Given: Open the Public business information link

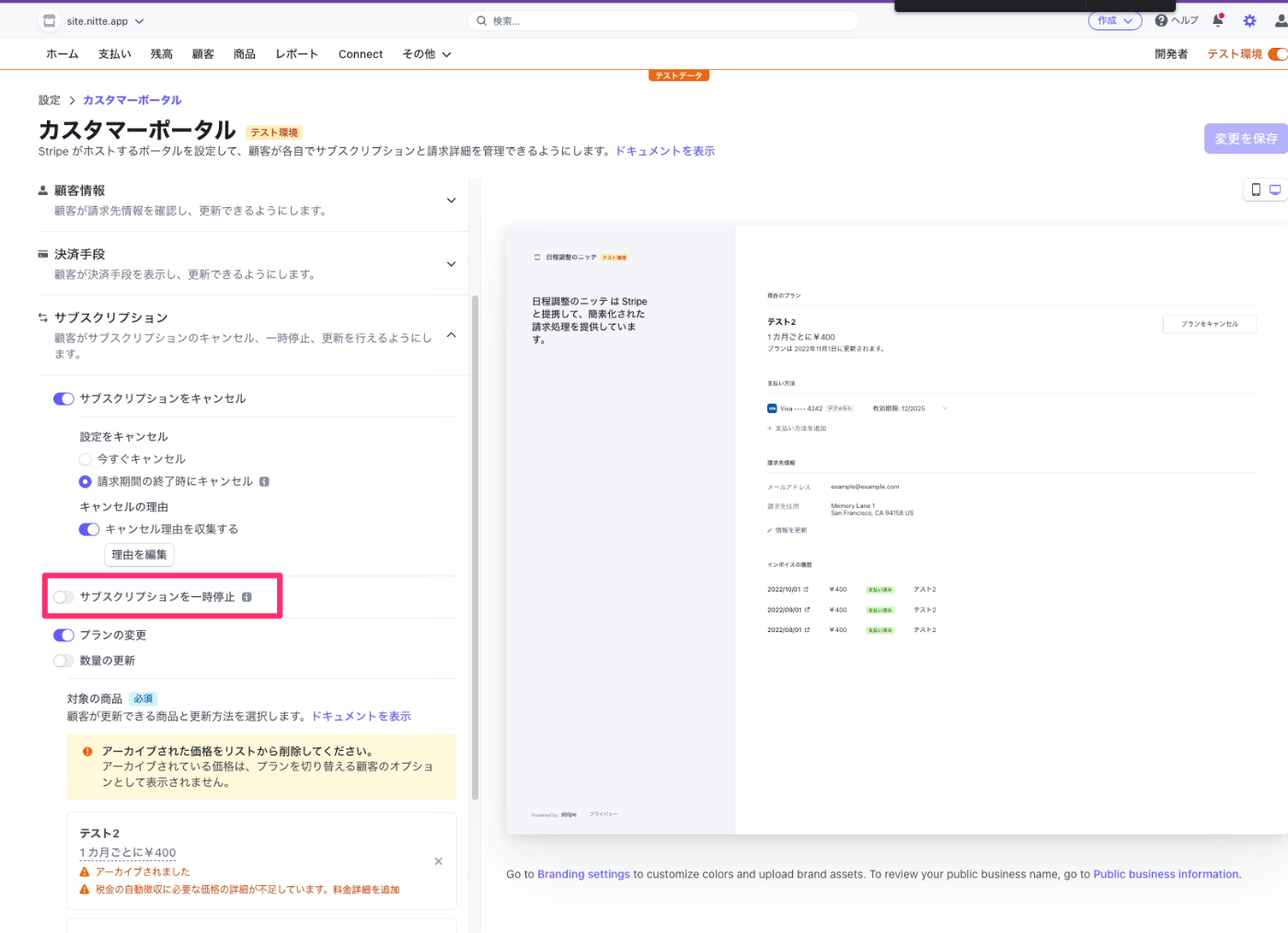Looking at the screenshot, I should [x=1166, y=874].
